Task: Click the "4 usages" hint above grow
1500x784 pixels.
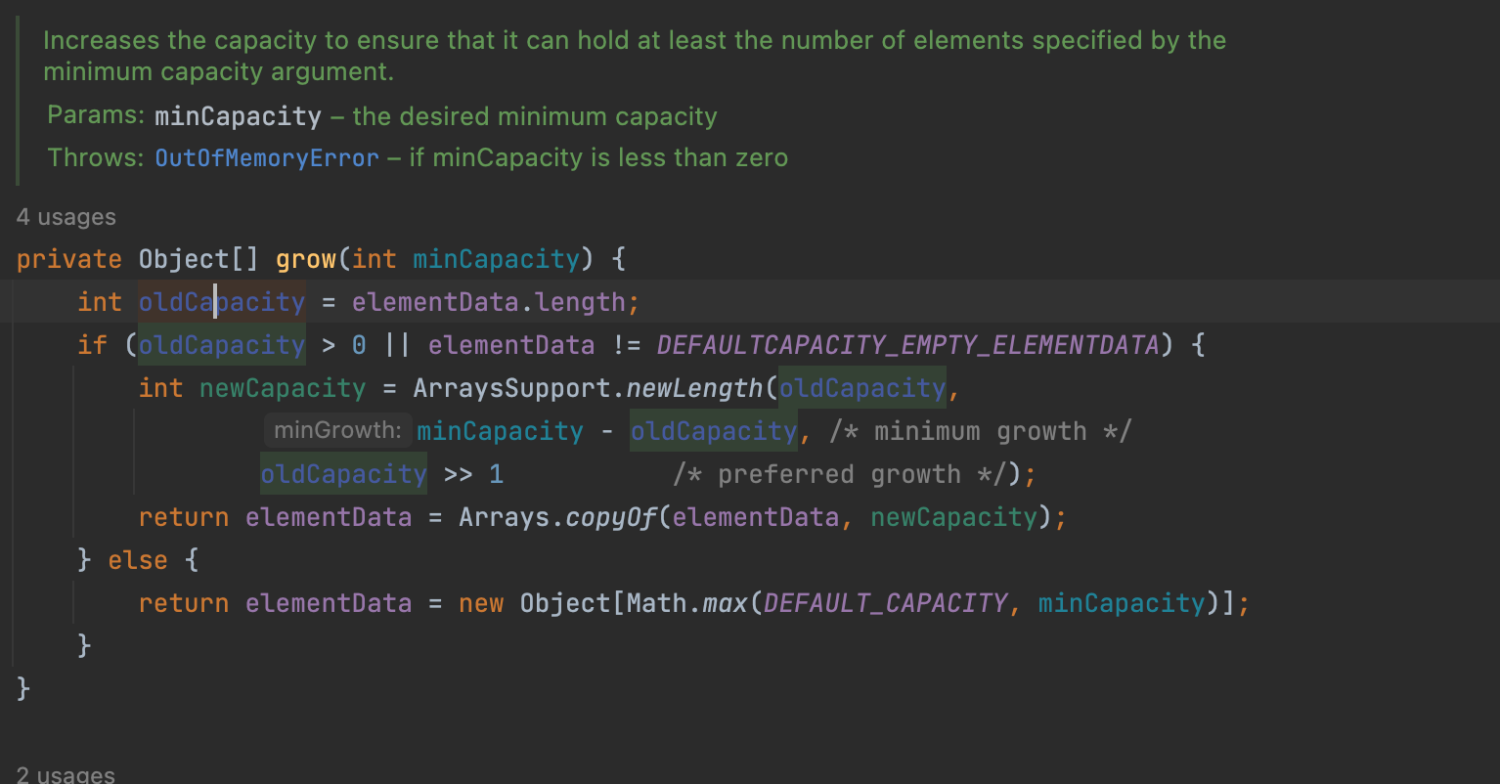Action: coord(66,217)
